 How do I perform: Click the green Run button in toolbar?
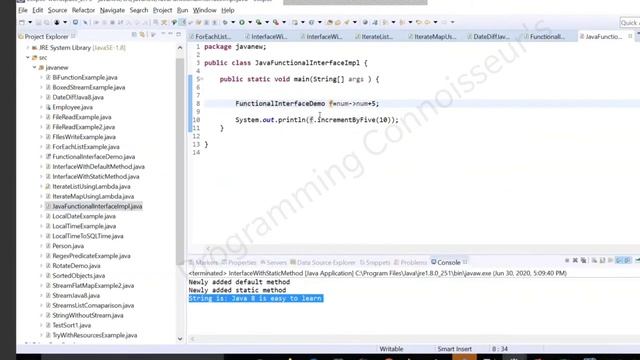(x=242, y=22)
